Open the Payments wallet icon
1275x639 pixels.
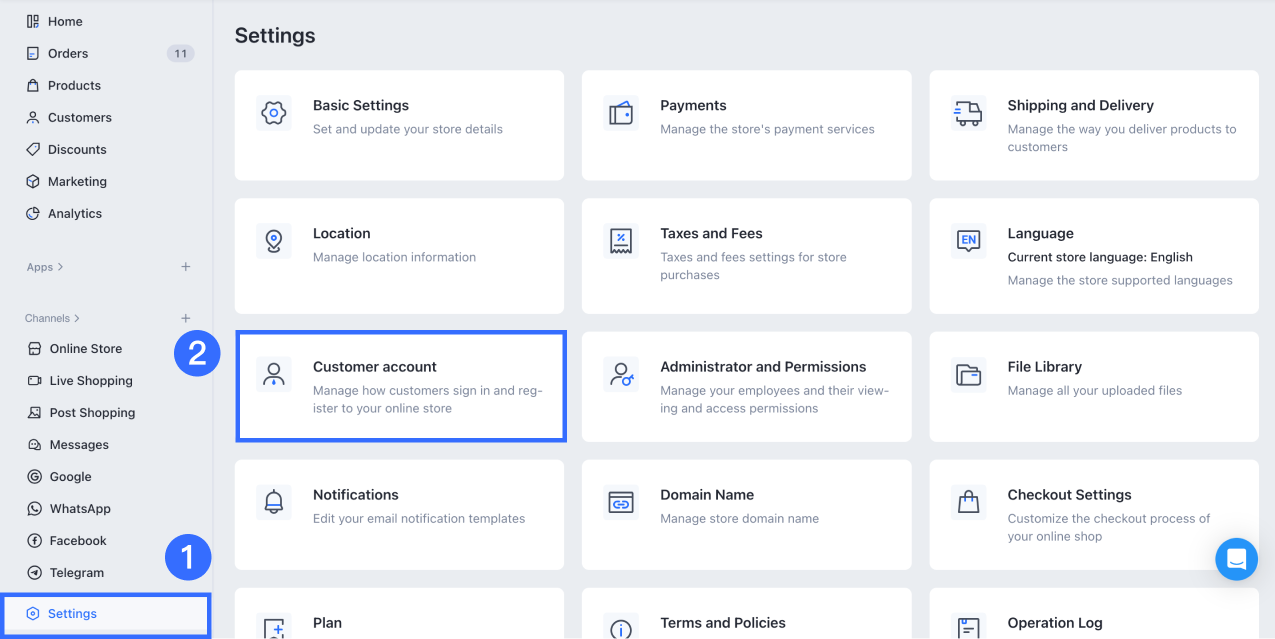coord(621,114)
